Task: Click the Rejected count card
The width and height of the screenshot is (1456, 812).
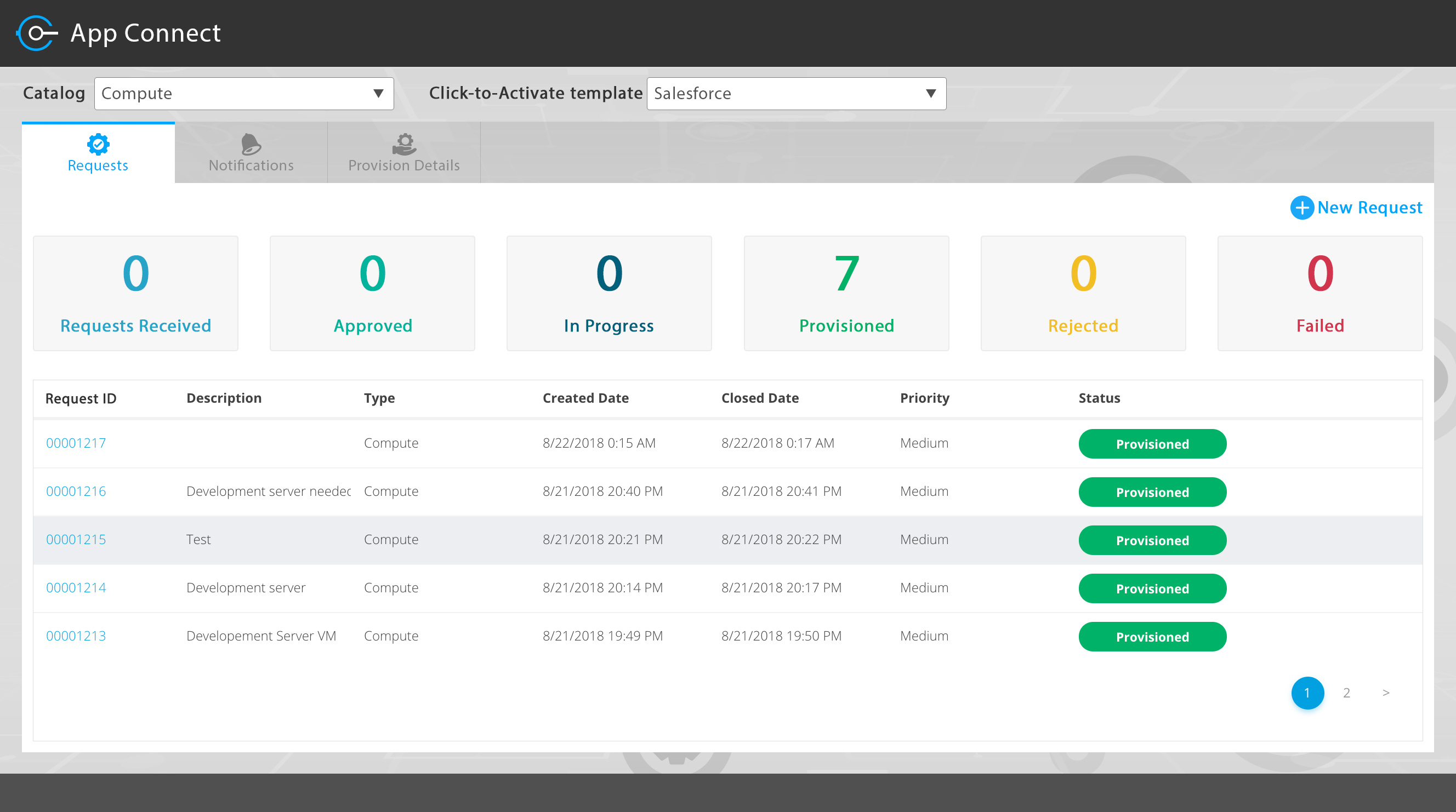Action: pyautogui.click(x=1083, y=293)
